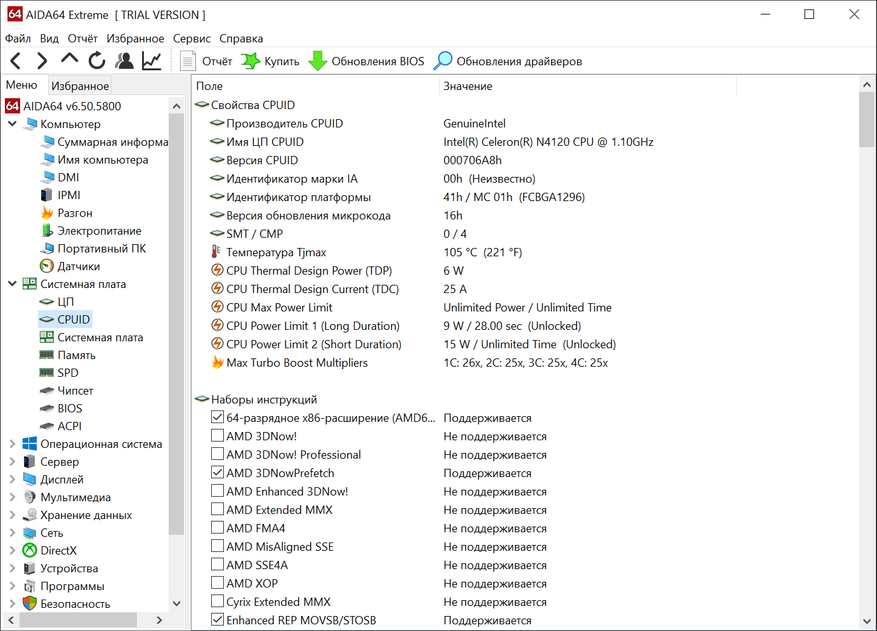Open the user profile toolbar icon

point(124,61)
